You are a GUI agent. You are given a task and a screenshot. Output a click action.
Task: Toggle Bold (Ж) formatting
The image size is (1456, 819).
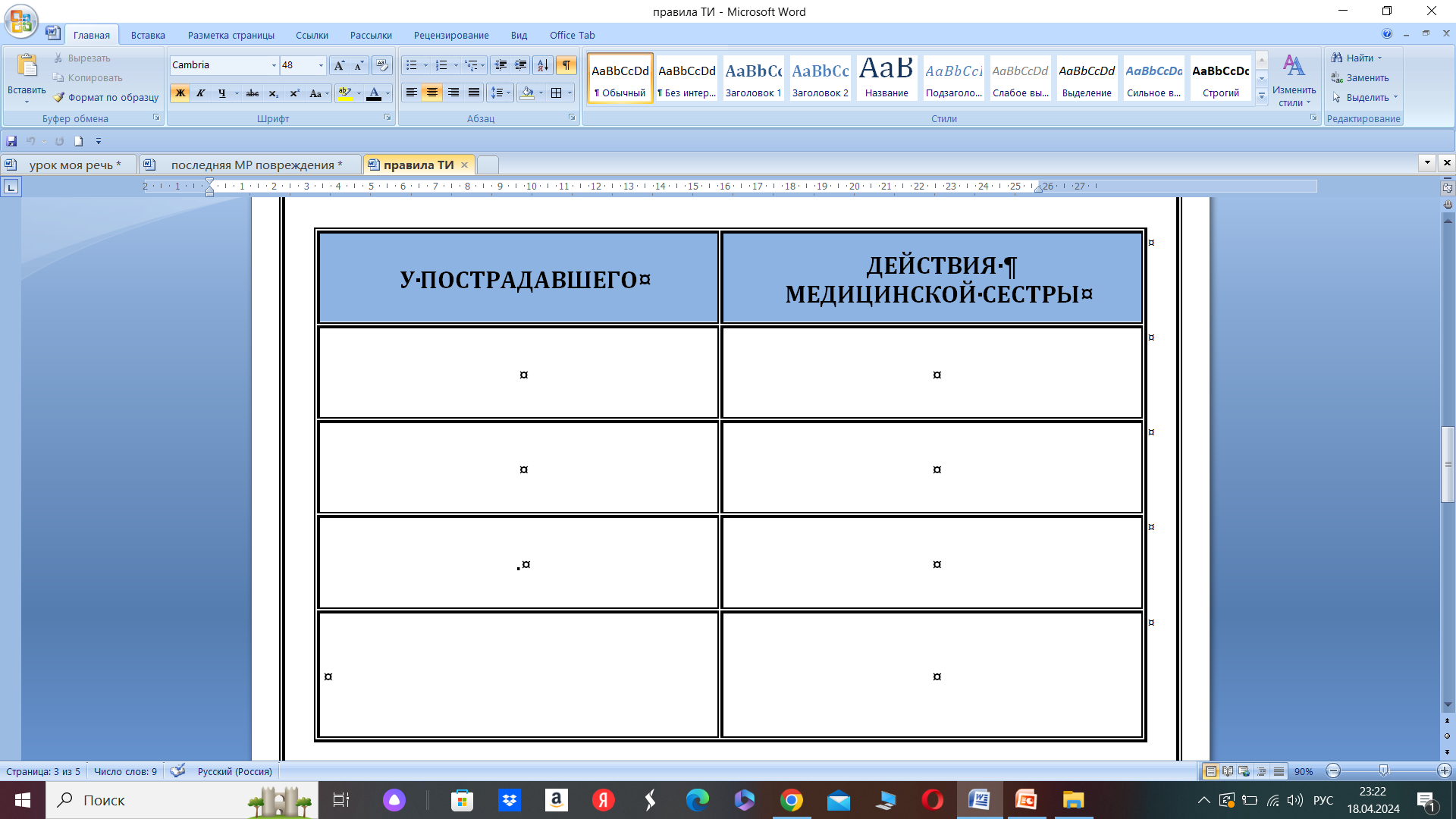coord(180,93)
